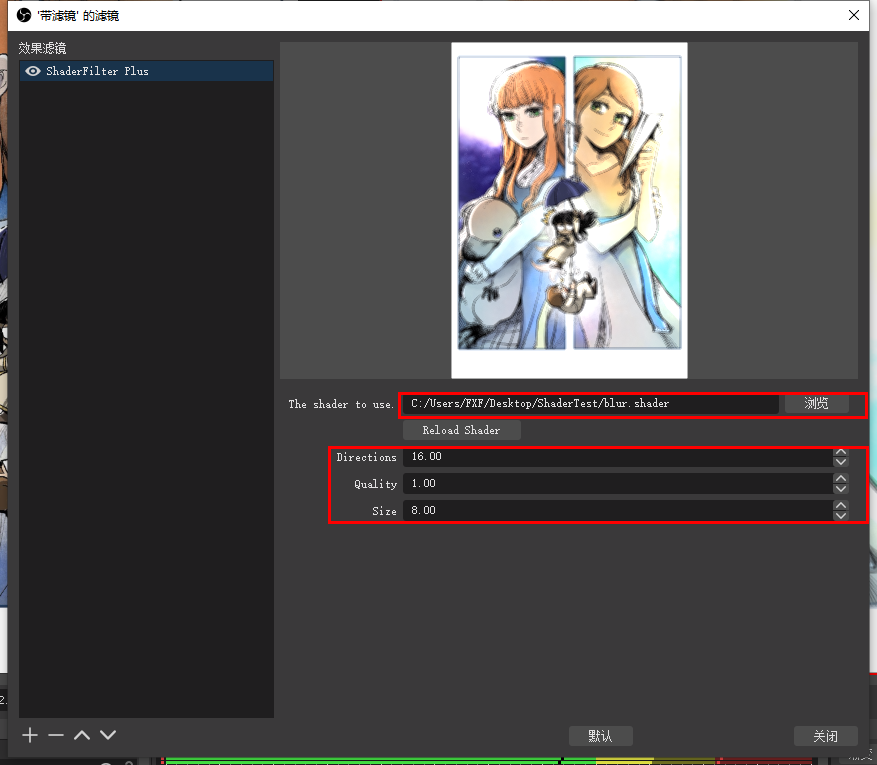Click the Directions value field

coord(617,457)
